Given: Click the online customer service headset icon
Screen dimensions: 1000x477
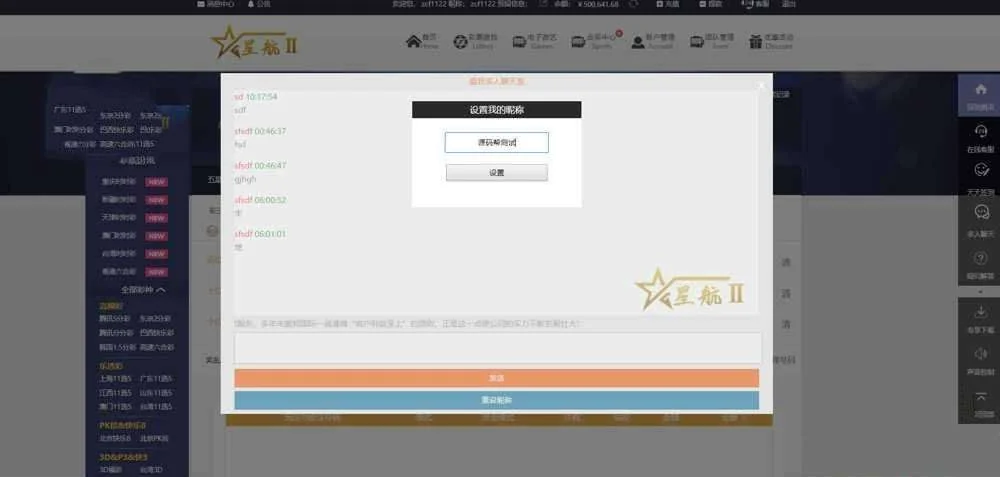Looking at the screenshot, I should pos(980,133).
